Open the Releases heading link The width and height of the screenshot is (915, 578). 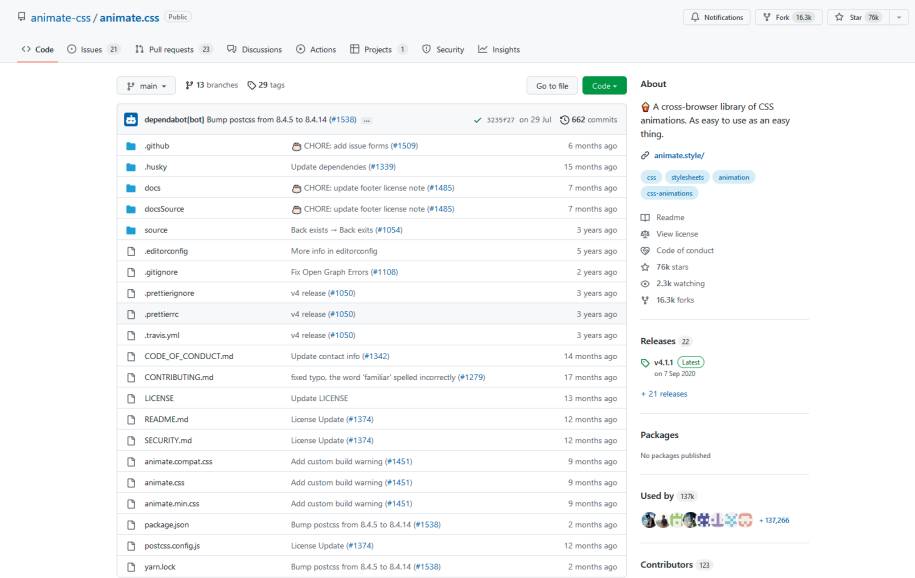pyautogui.click(x=658, y=341)
